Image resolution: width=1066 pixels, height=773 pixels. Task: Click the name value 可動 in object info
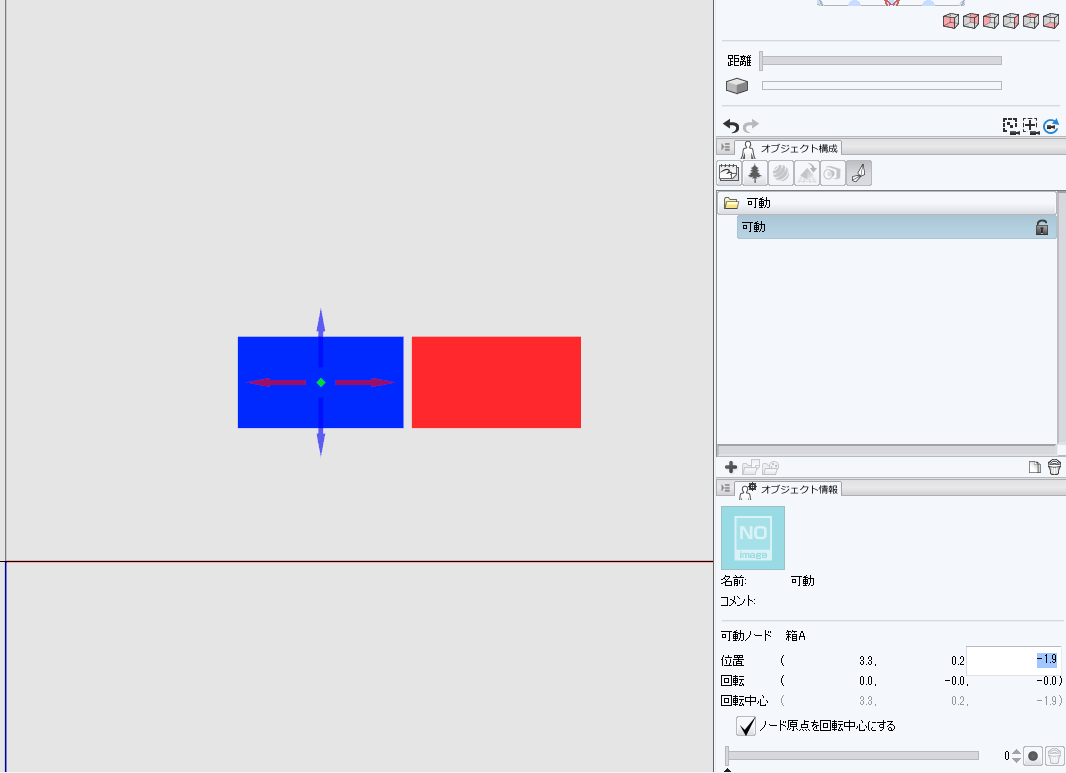tap(802, 581)
